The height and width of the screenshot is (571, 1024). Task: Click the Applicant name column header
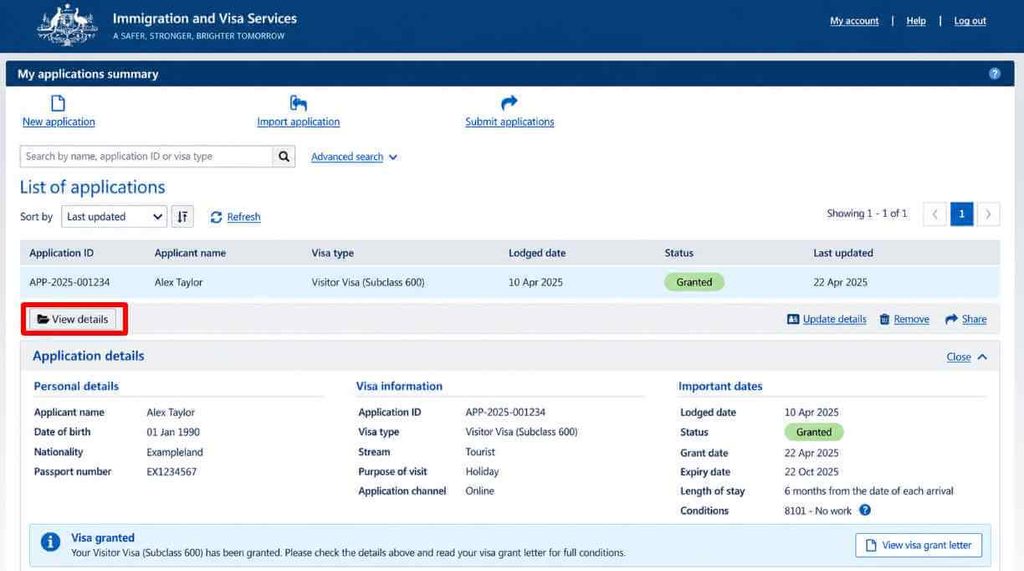[190, 253]
